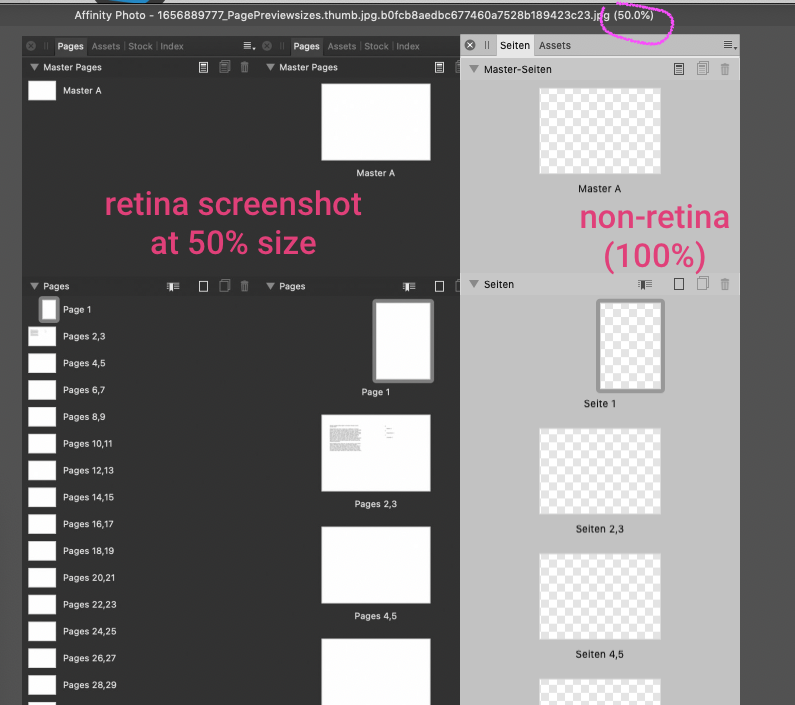
Task: Collapse Pages section in left list panel
Action: 34,286
